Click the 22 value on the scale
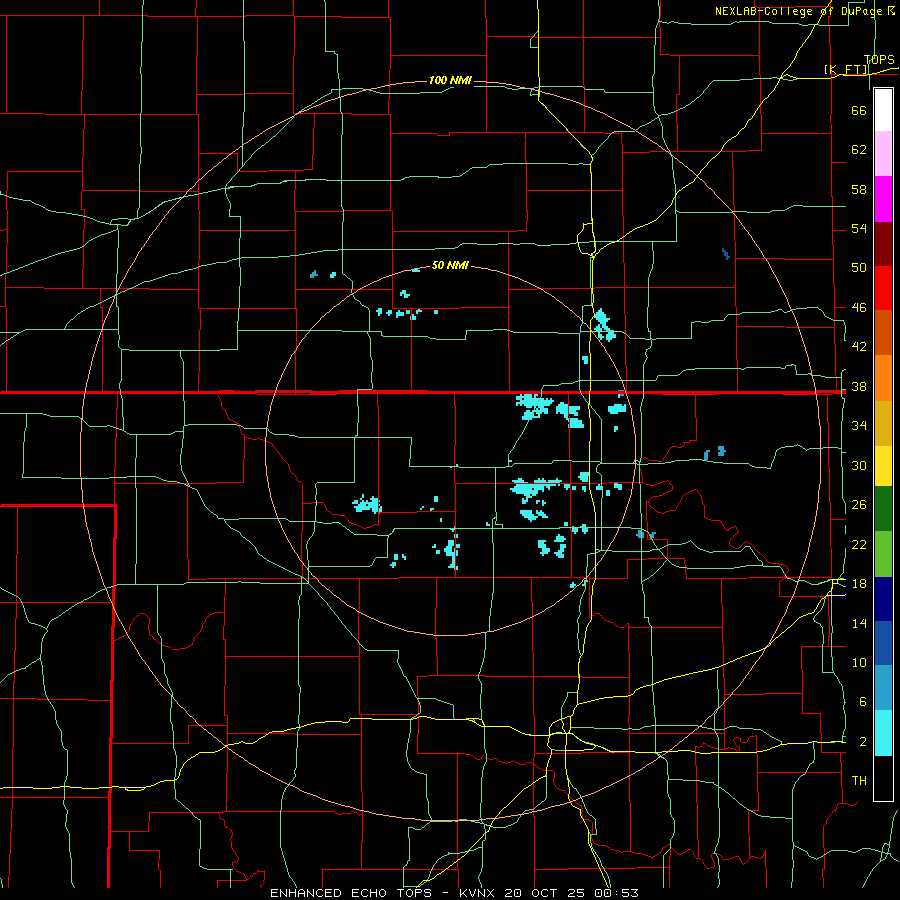Screen dimensions: 900x900 [x=859, y=544]
